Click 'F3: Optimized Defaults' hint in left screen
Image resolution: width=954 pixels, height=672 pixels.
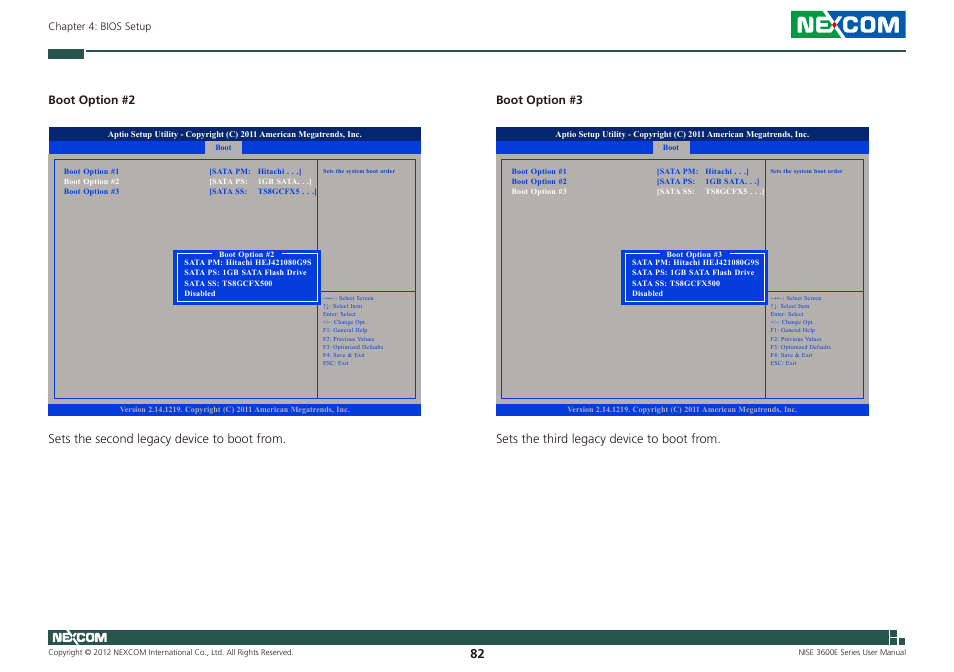pos(353,347)
